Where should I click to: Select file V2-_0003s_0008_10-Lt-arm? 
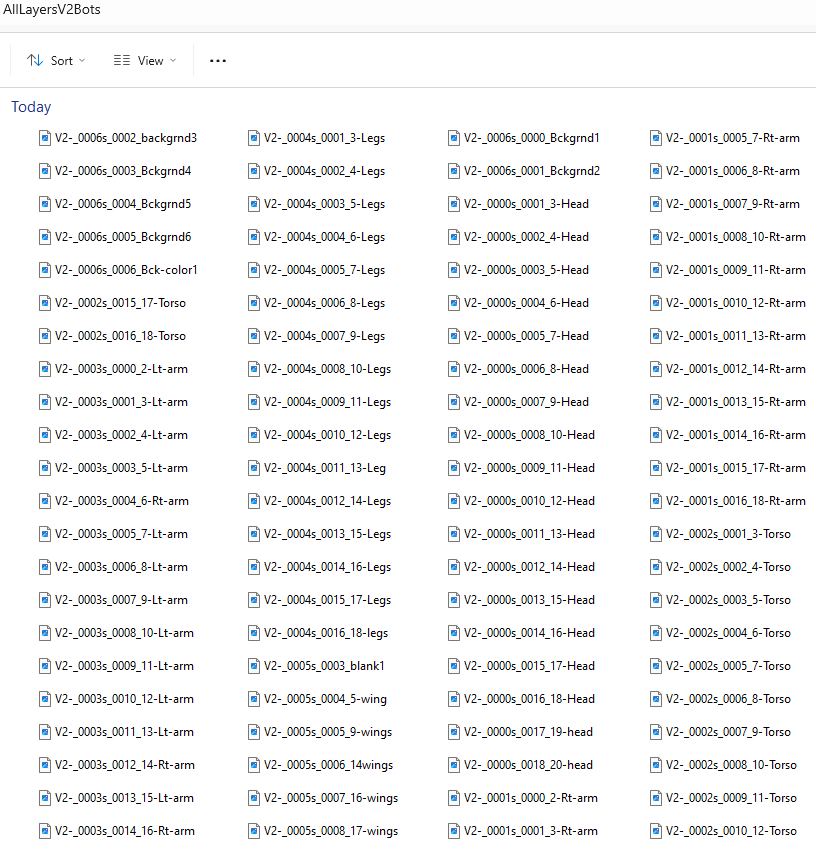click(x=116, y=633)
